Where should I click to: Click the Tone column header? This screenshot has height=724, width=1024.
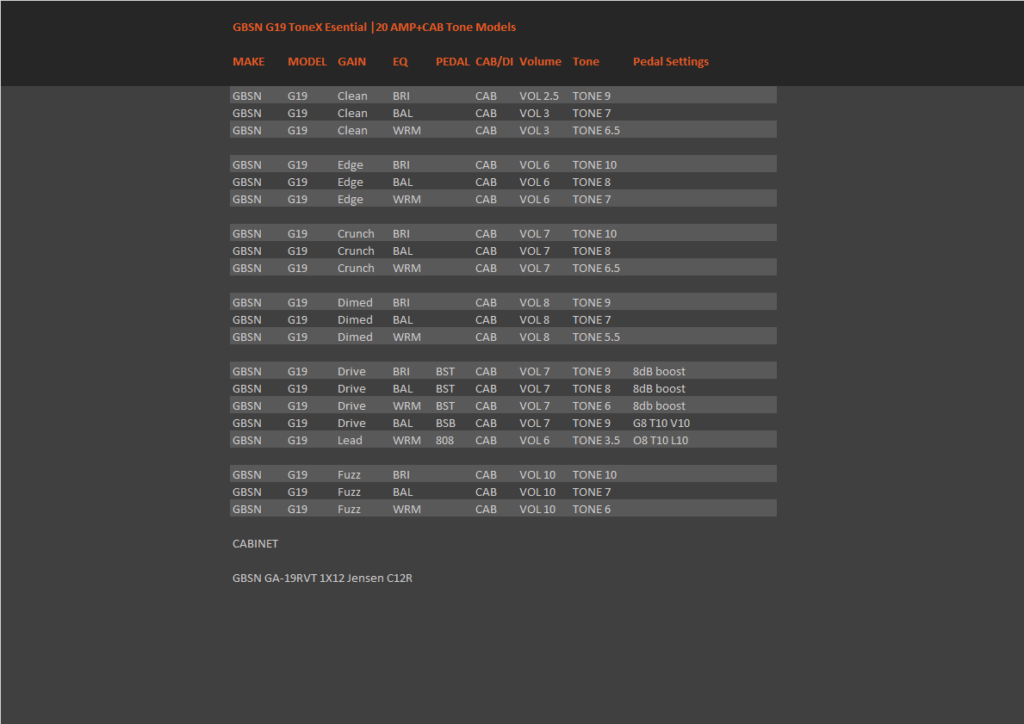click(x=586, y=61)
